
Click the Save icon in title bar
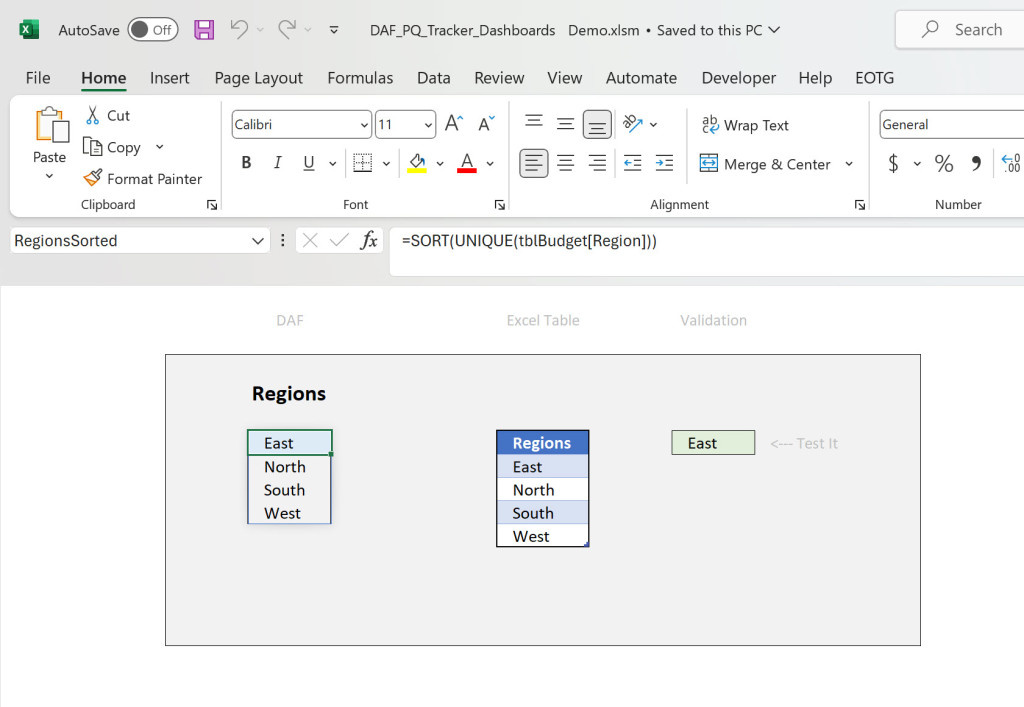[204, 30]
